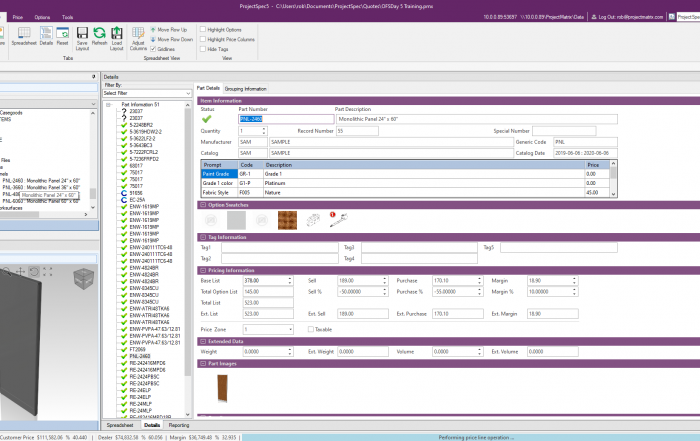Select PNL-3660 Monolithic Panel 36" x 60" item

click(41, 187)
